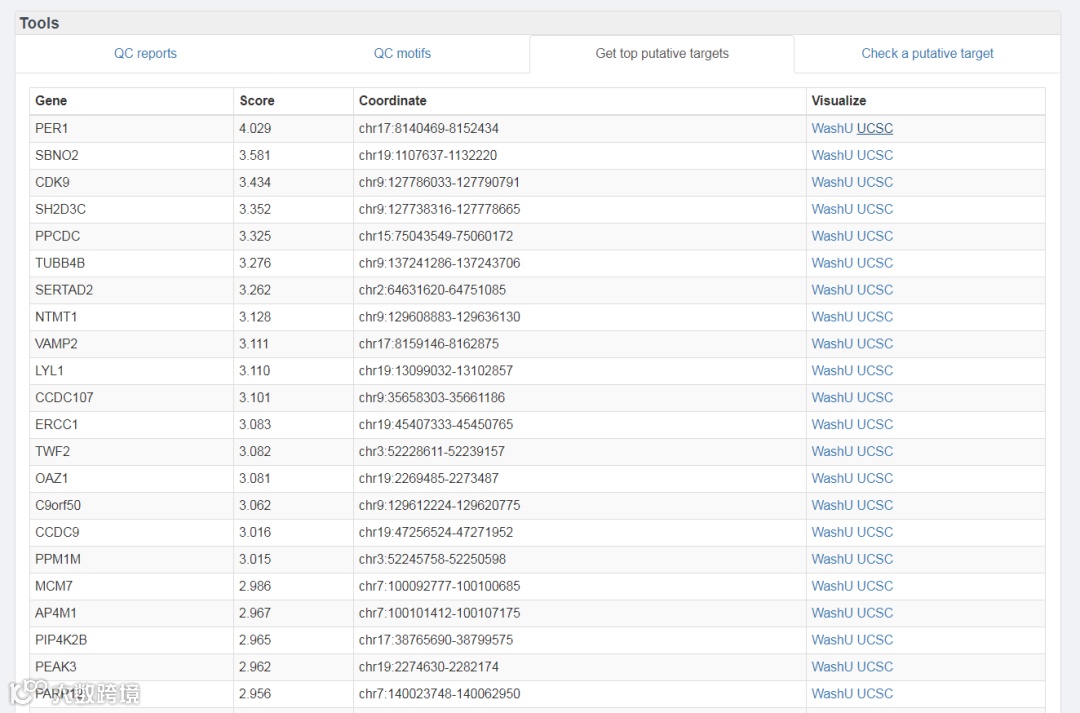
Task: Open the WashU link for VAMP2
Action: coord(832,343)
